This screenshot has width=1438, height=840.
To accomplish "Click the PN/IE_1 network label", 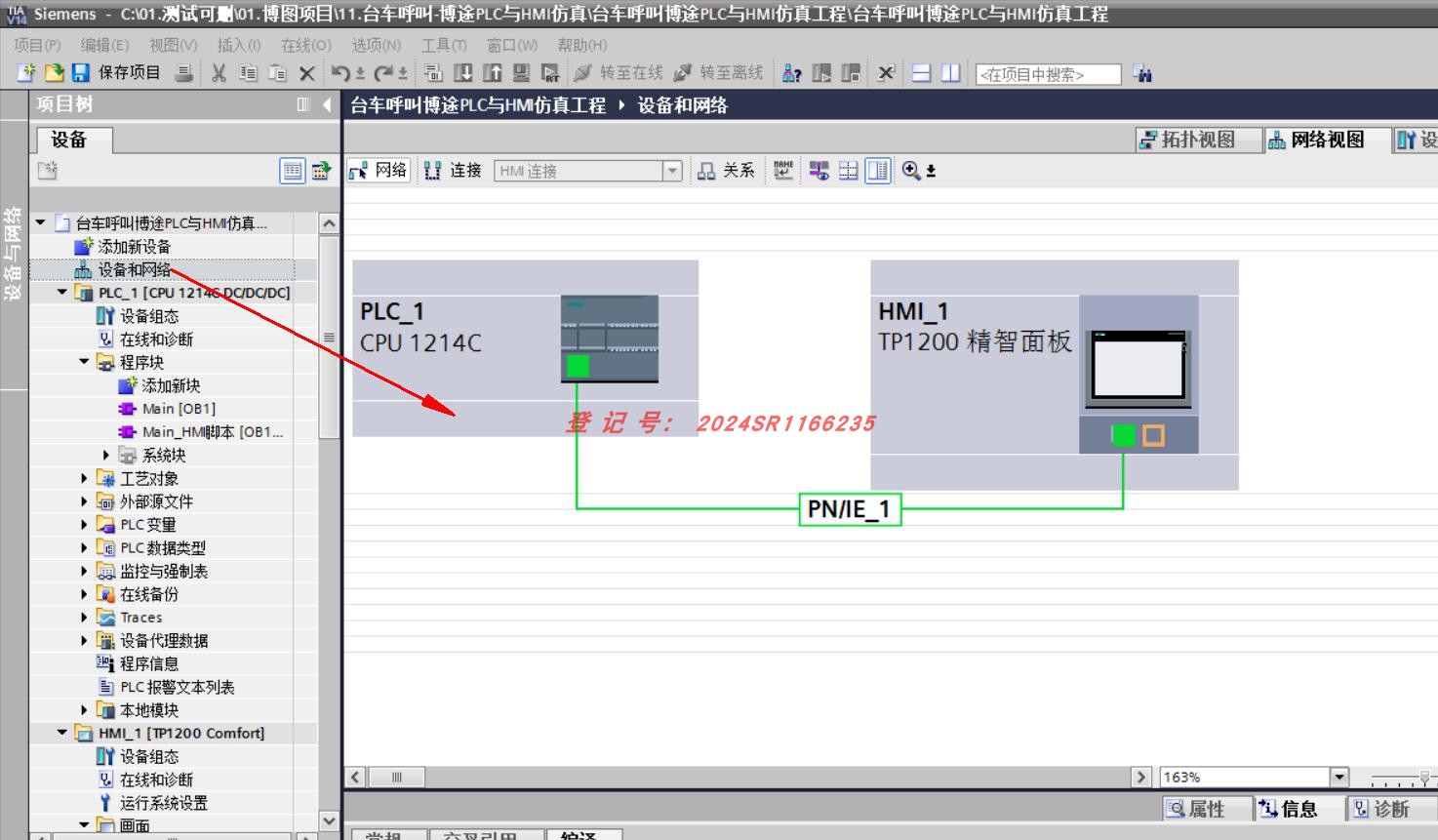I will [850, 508].
